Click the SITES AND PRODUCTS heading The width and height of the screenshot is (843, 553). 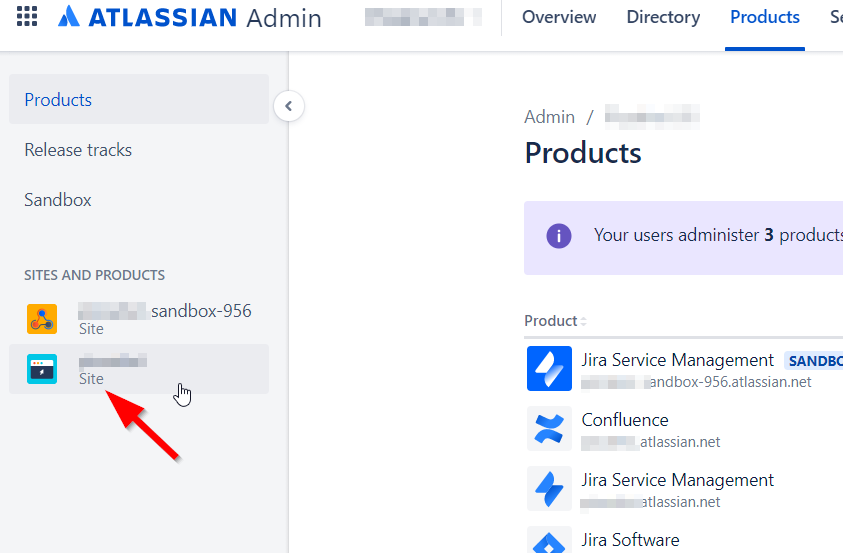pos(95,275)
